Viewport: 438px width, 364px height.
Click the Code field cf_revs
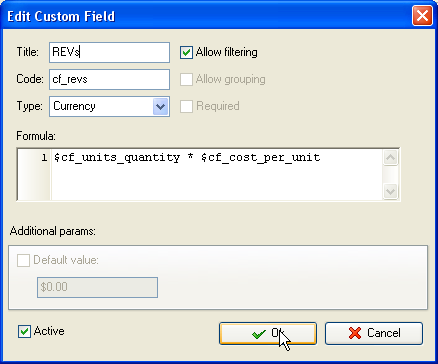pos(109,79)
